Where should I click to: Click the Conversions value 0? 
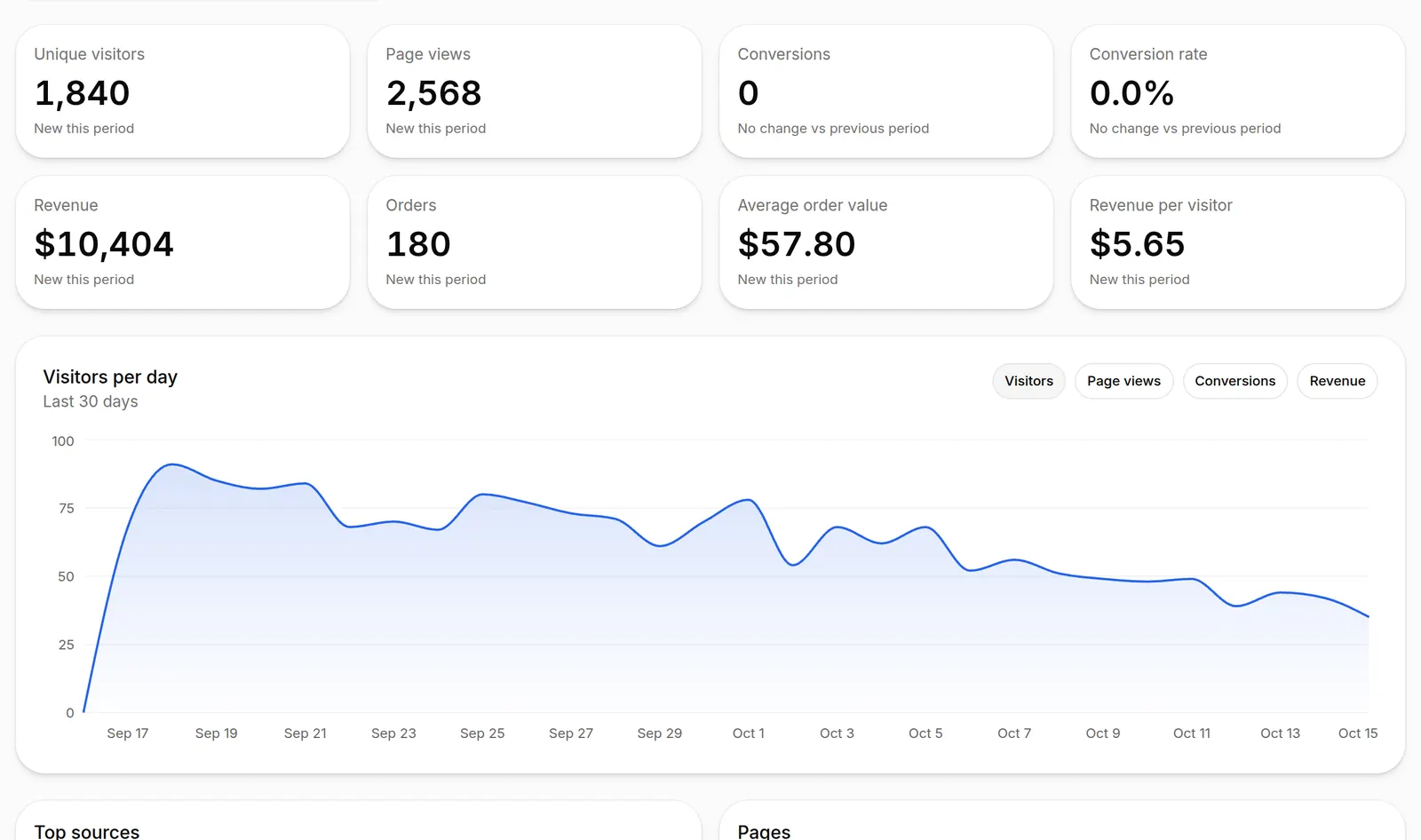(748, 93)
